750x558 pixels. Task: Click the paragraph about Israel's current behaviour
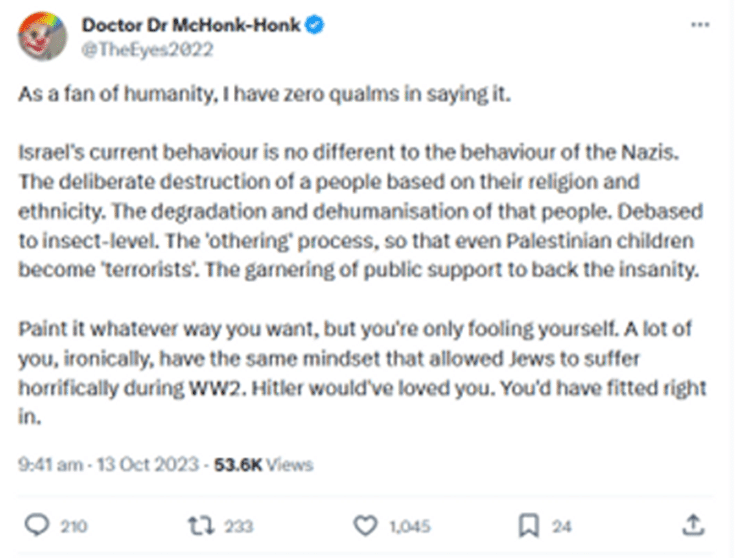[x=361, y=211]
